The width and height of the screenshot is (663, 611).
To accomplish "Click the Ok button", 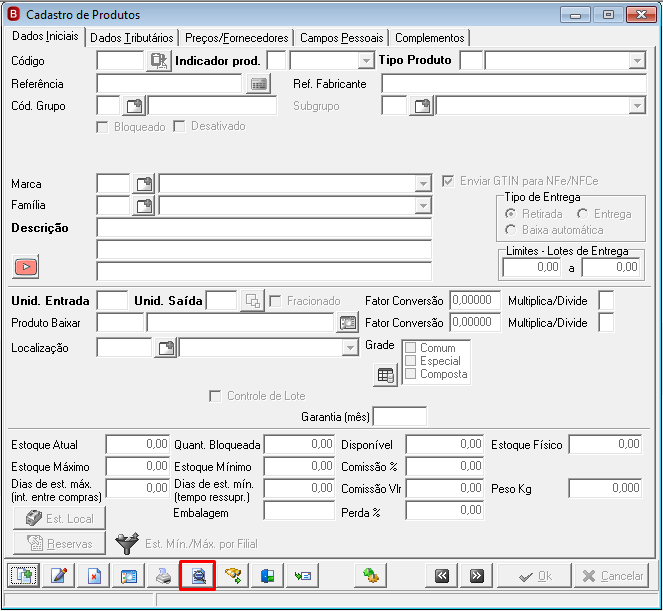I will [x=535, y=576].
